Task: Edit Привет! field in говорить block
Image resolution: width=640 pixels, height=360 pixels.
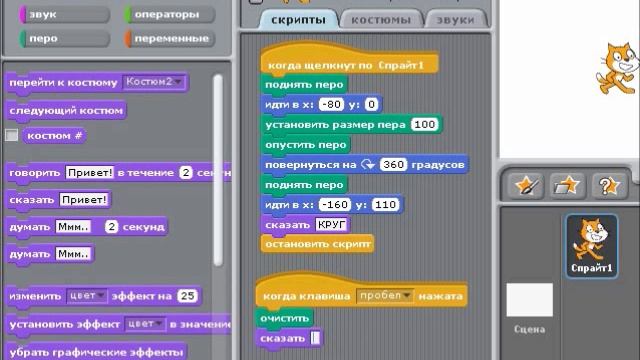Action: click(89, 173)
